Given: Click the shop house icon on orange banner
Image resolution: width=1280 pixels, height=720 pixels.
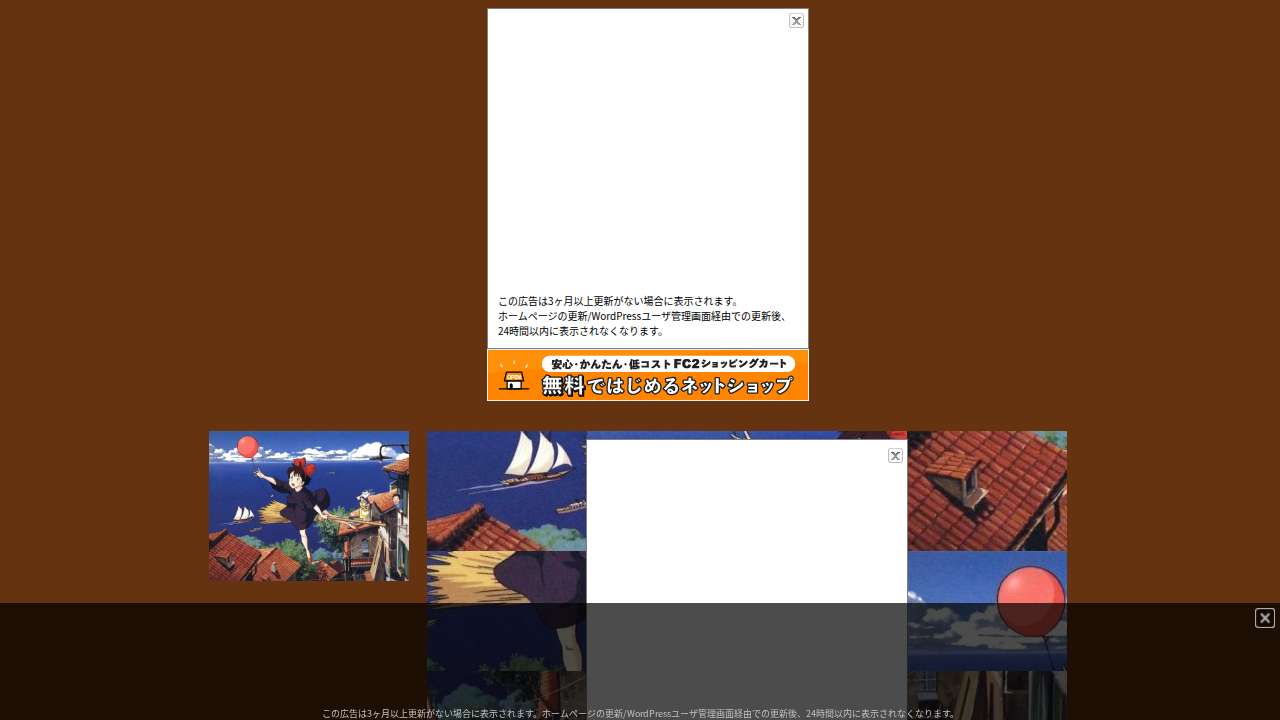Looking at the screenshot, I should pos(514,377).
